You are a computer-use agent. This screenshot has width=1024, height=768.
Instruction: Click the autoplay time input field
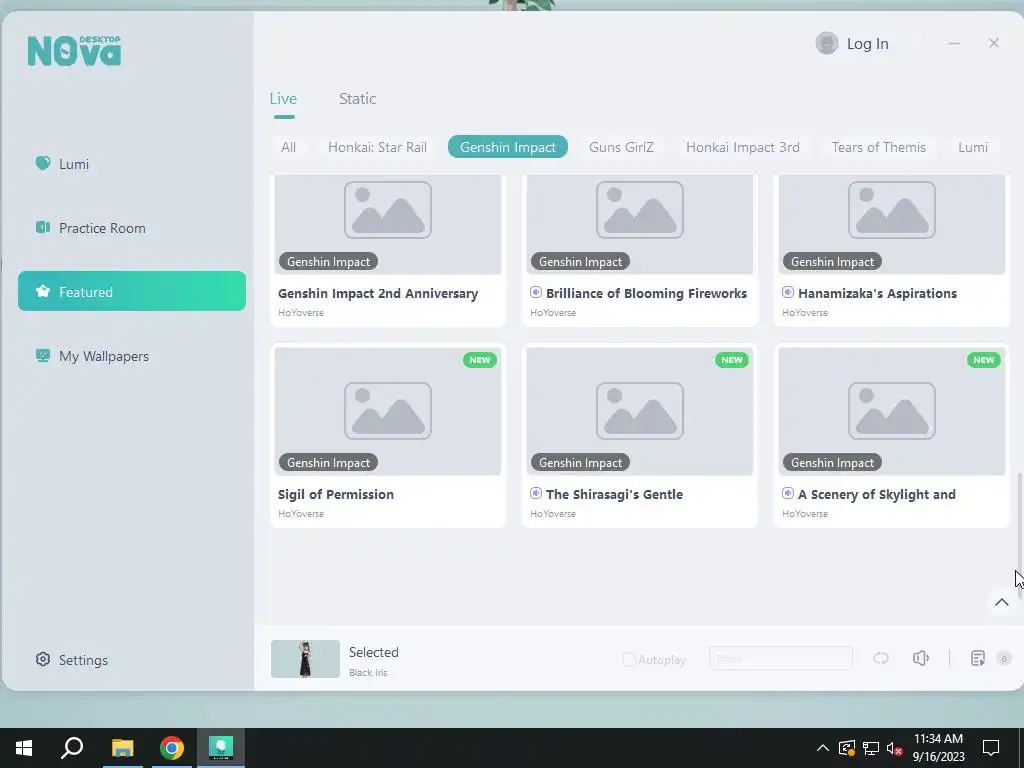[x=781, y=658]
